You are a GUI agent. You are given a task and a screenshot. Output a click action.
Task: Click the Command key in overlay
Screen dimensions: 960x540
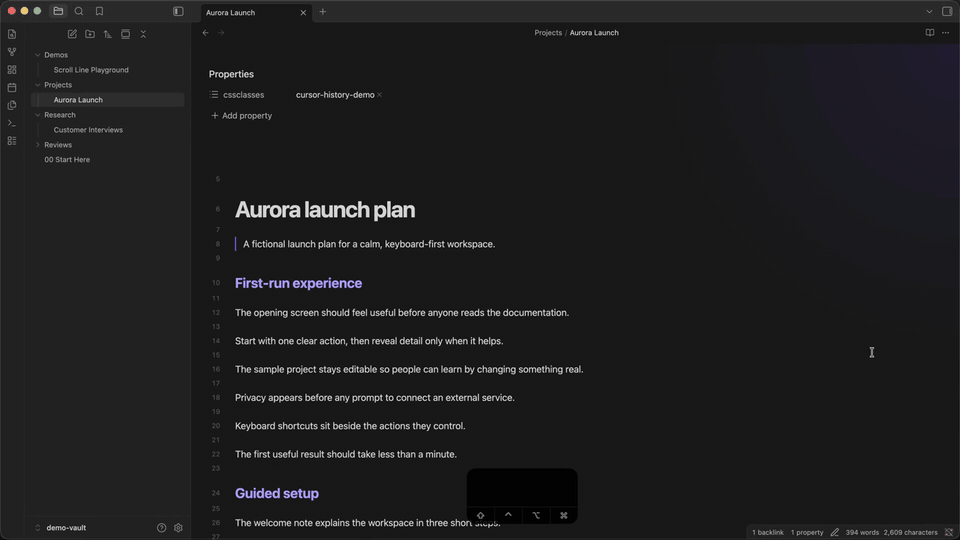(x=564, y=516)
